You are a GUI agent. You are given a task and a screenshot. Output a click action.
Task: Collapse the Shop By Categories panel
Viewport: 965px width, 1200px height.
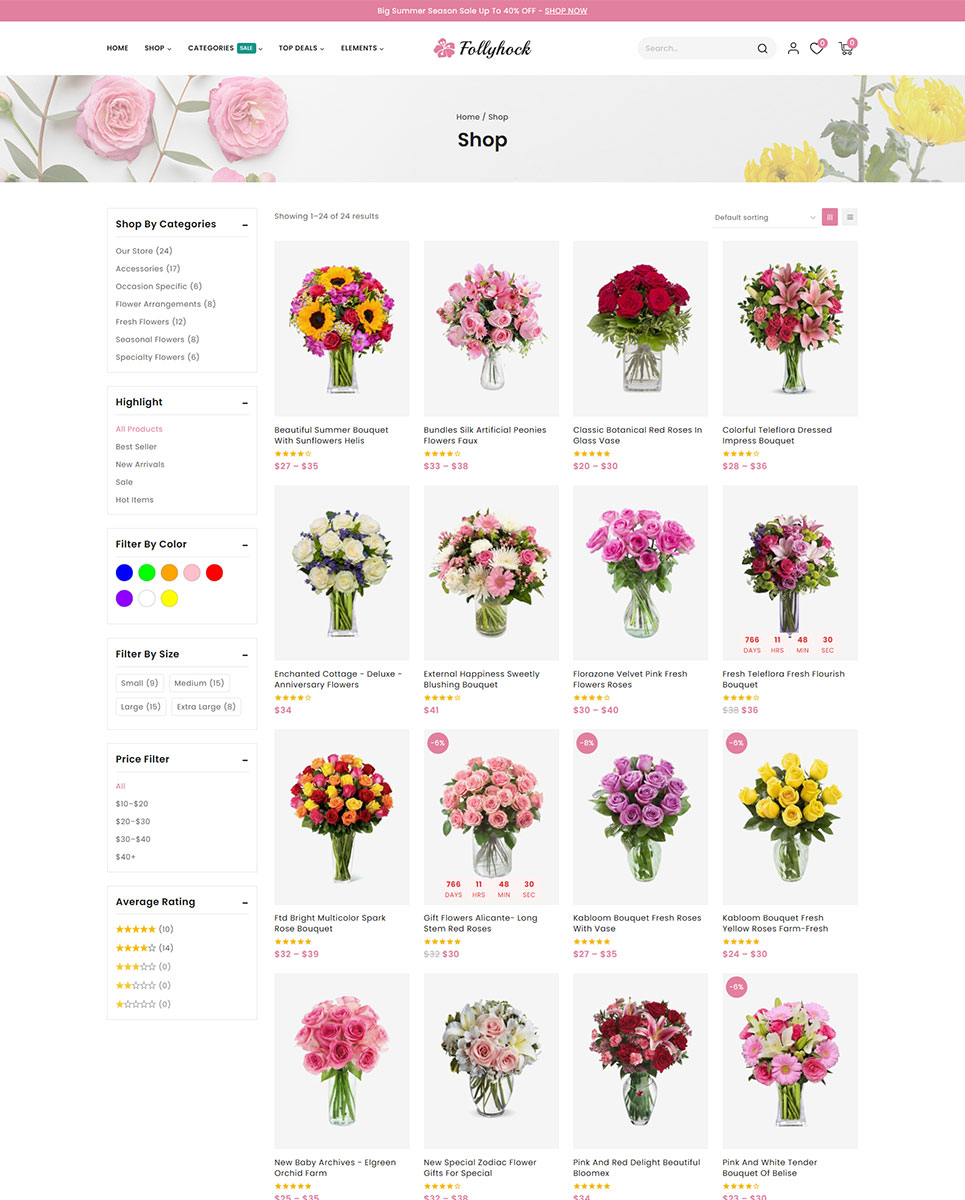tap(245, 225)
